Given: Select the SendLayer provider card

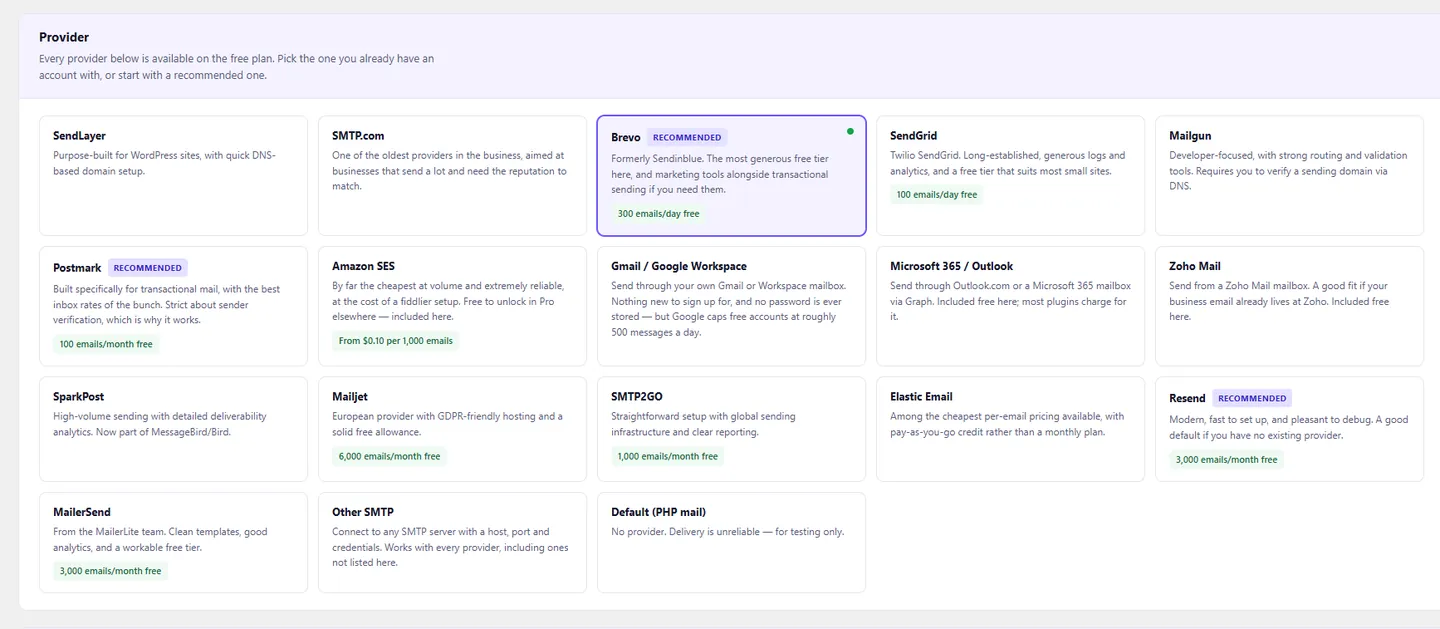Looking at the screenshot, I should coord(173,176).
